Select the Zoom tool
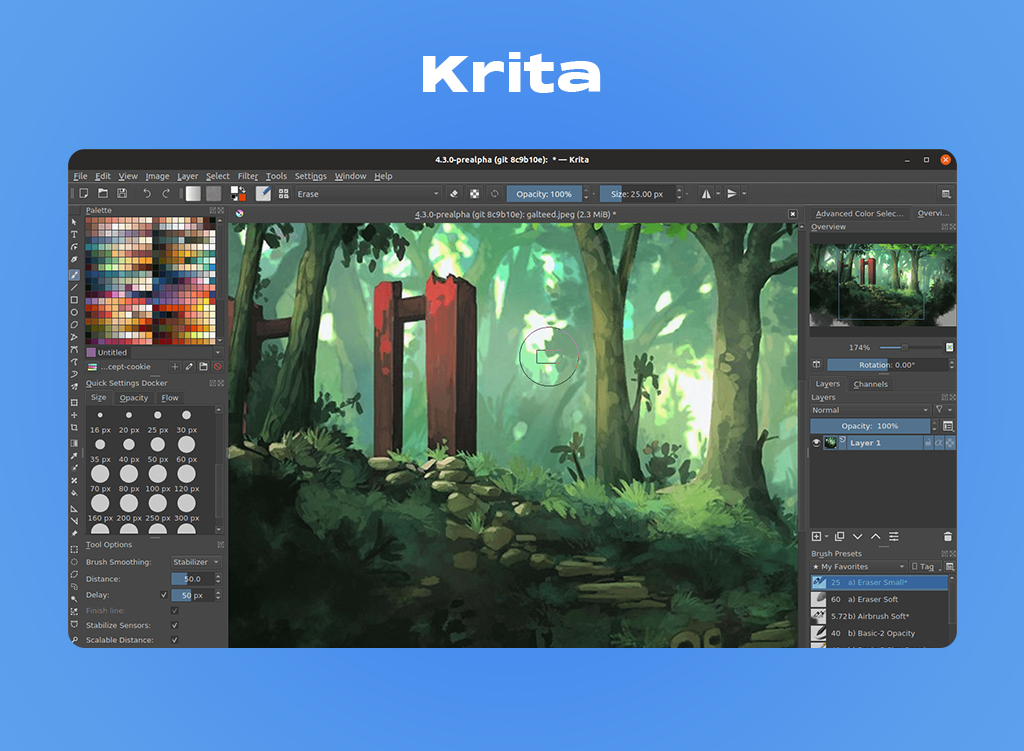 coord(74,640)
